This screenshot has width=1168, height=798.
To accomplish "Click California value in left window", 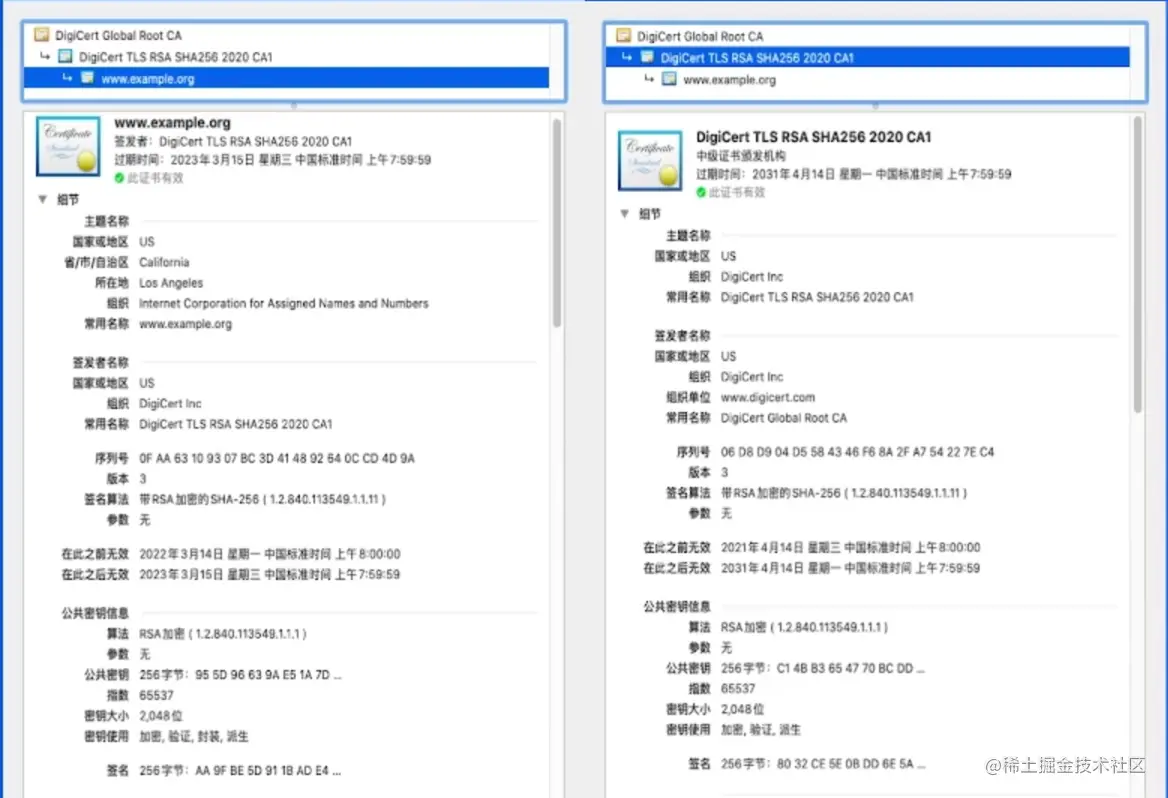I will pyautogui.click(x=164, y=262).
